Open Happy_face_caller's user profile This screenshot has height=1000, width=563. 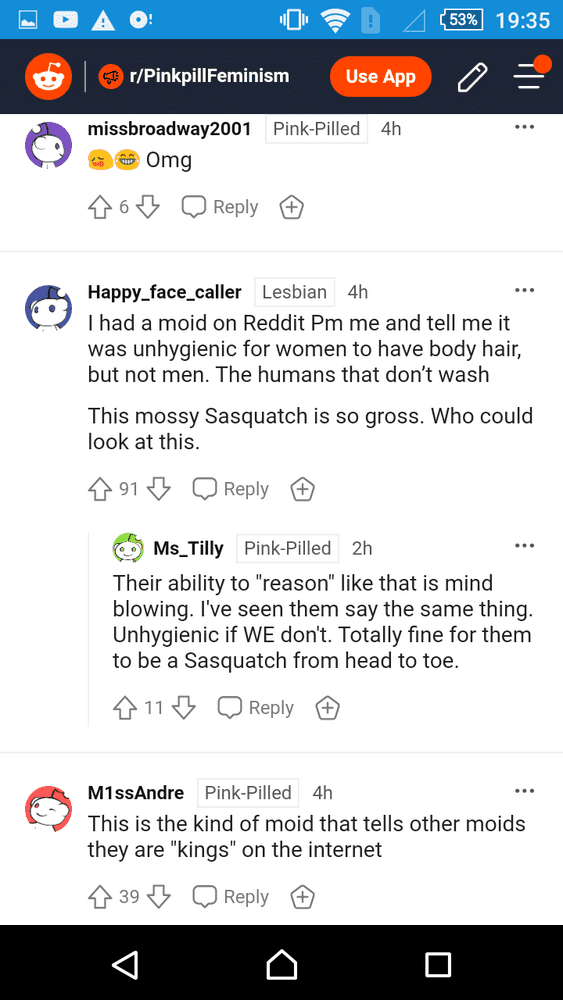165,292
